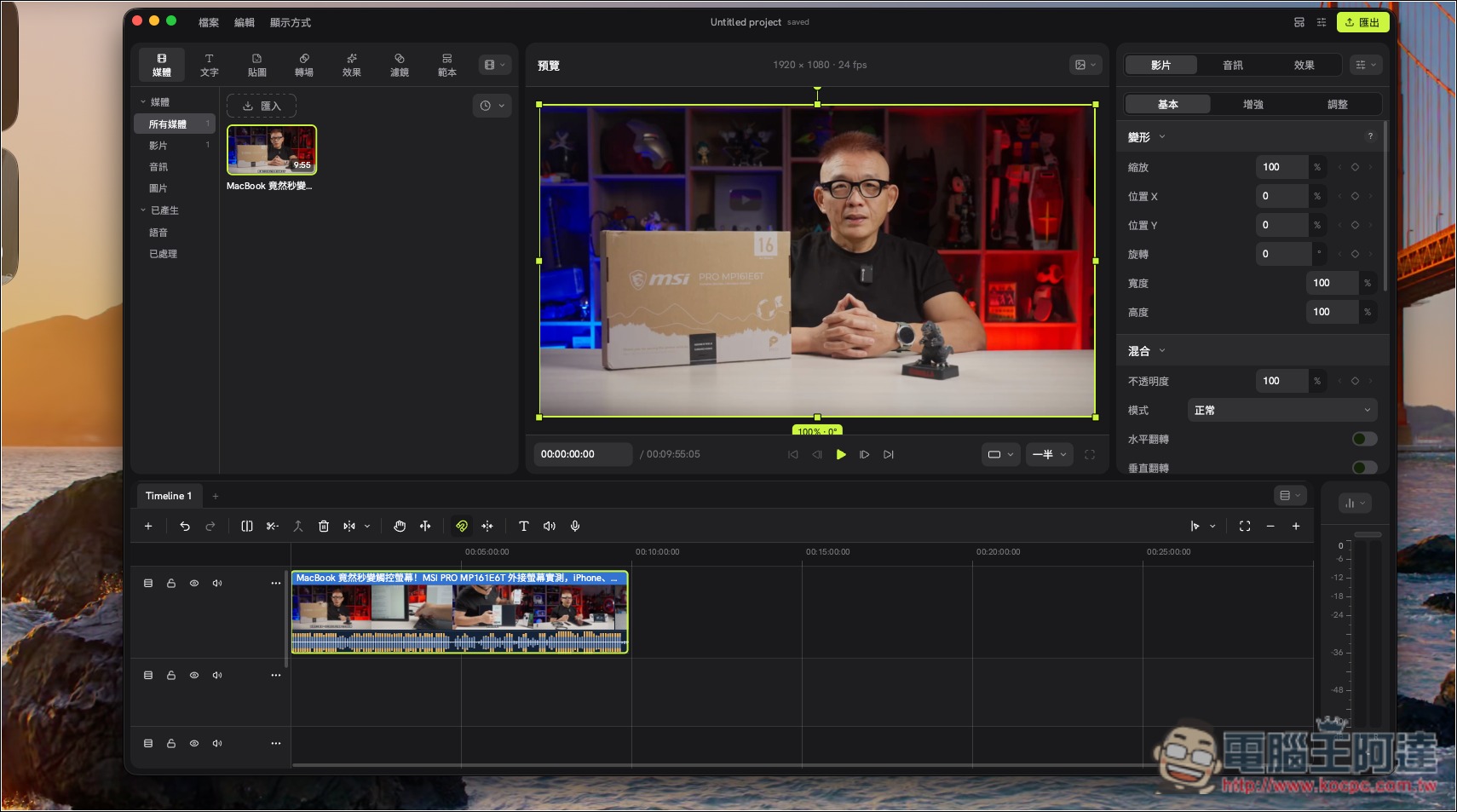
Task: Open the 轉場 transitions panel
Action: pos(304,65)
